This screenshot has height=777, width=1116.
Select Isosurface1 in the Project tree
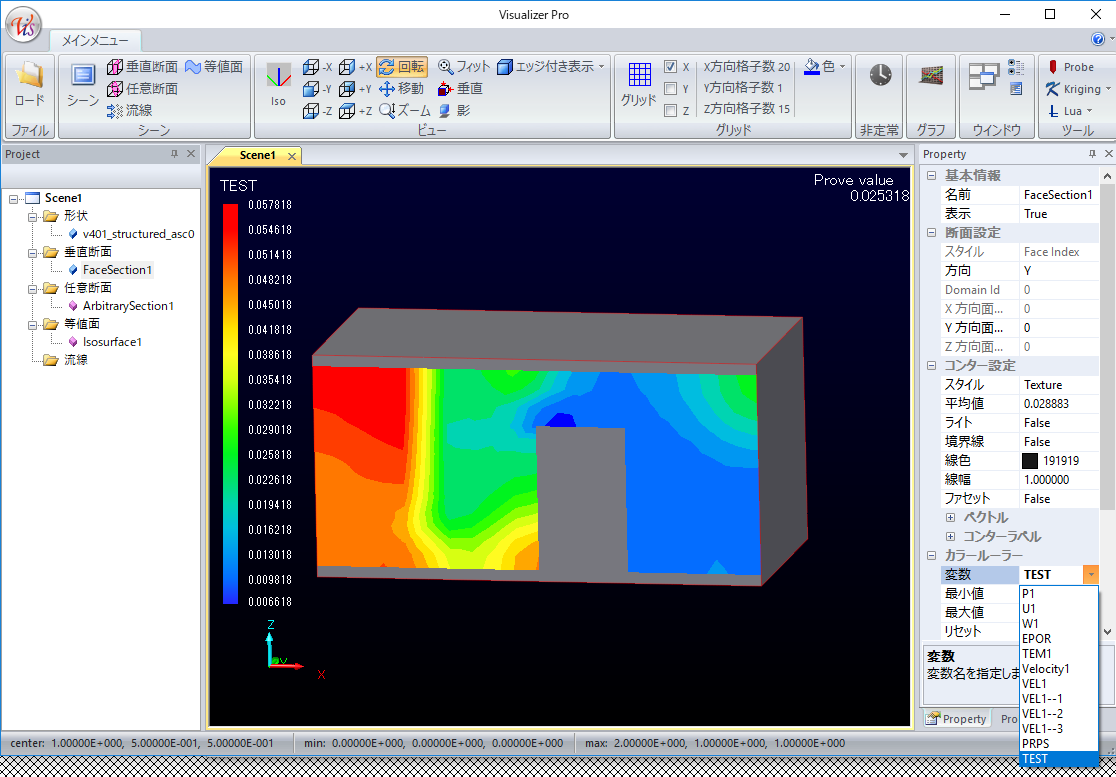(x=112, y=342)
